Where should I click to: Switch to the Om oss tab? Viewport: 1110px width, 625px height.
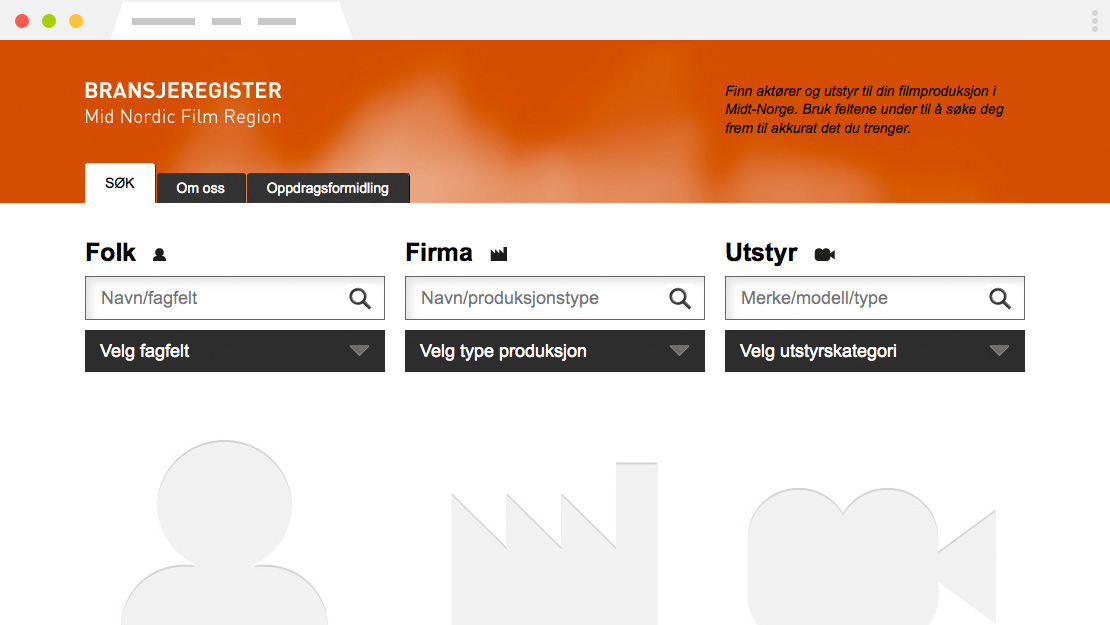201,188
